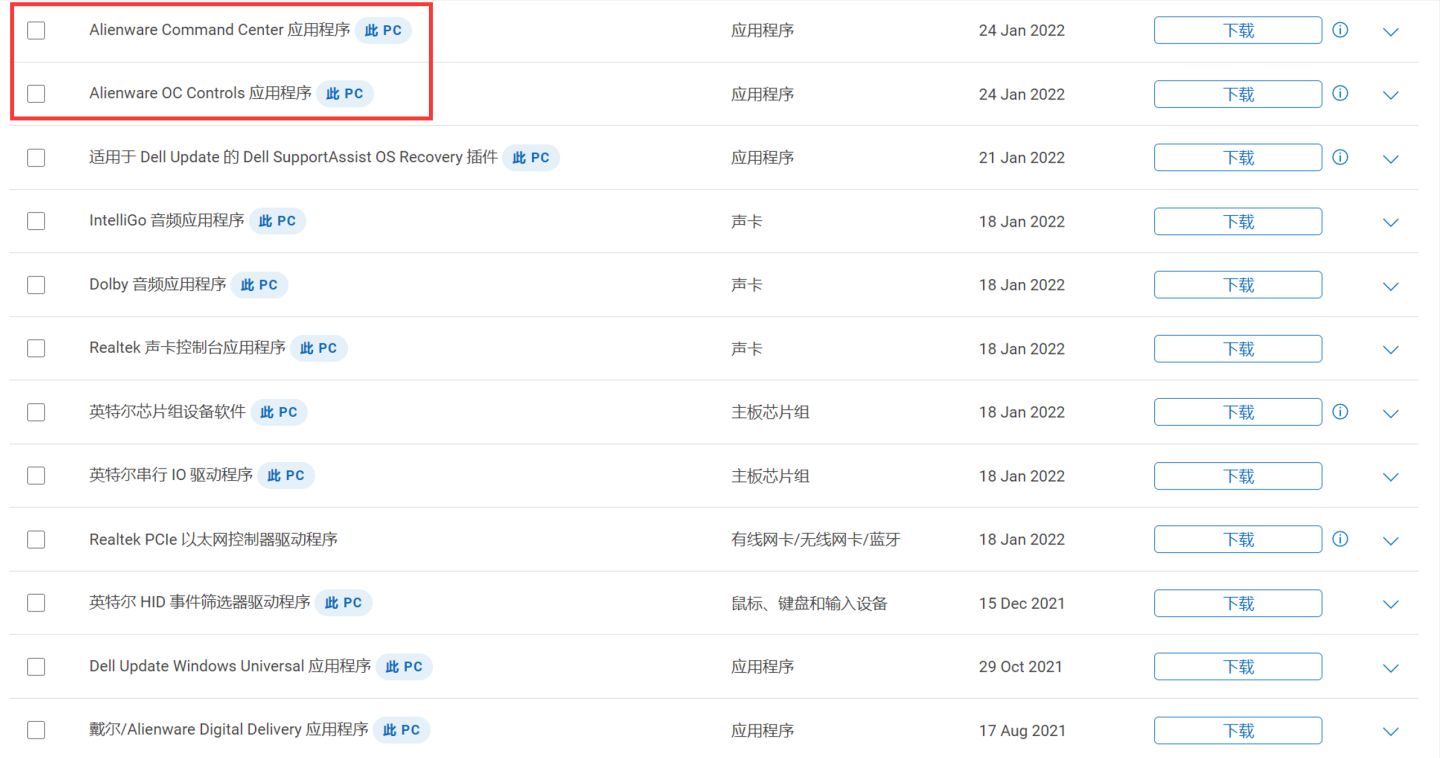The image size is (1440, 758).
Task: Check the checkbox for 适用于 Dell Update 的插件
Action: point(36,157)
